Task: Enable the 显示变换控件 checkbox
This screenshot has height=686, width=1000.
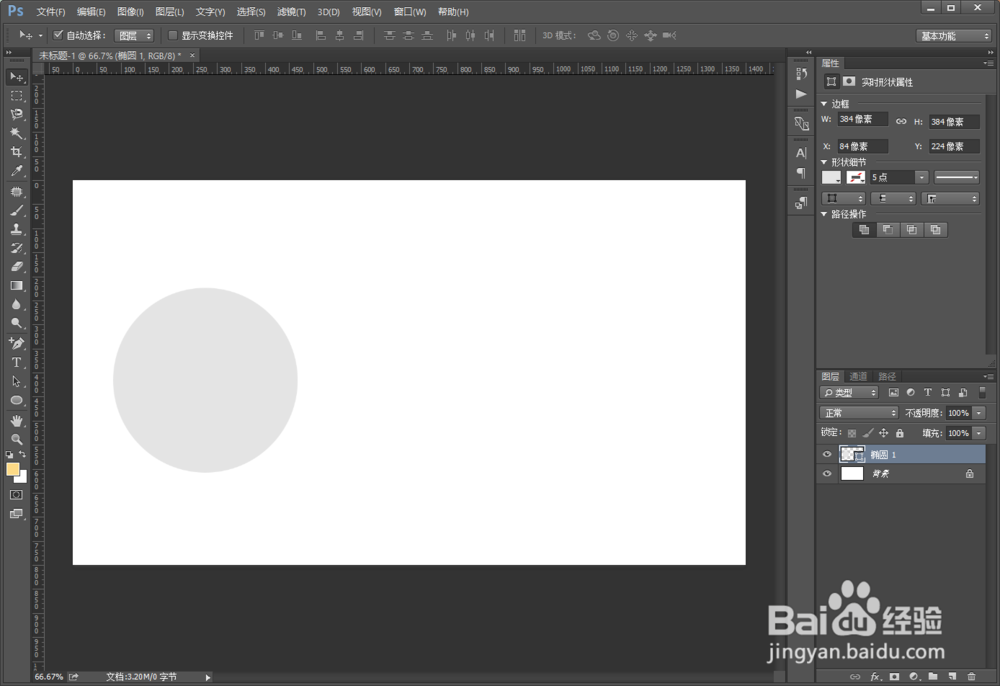Action: click(x=172, y=35)
